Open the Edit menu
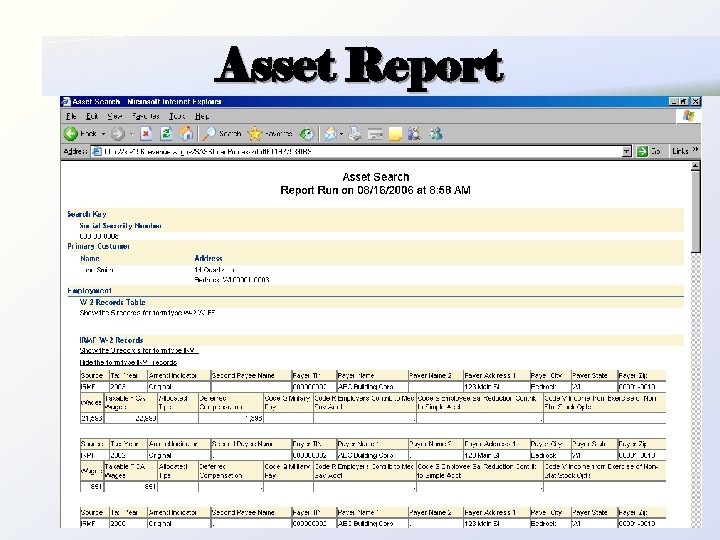 [x=92, y=116]
